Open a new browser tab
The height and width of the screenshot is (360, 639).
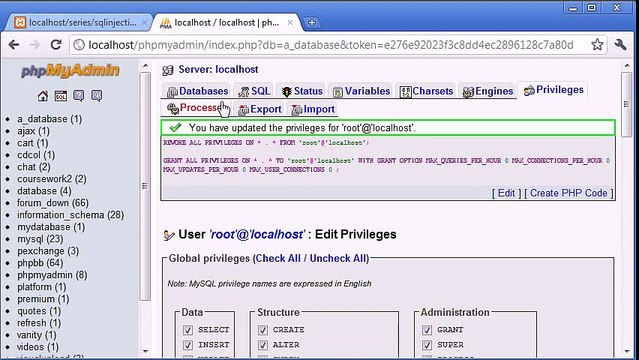(x=312, y=23)
